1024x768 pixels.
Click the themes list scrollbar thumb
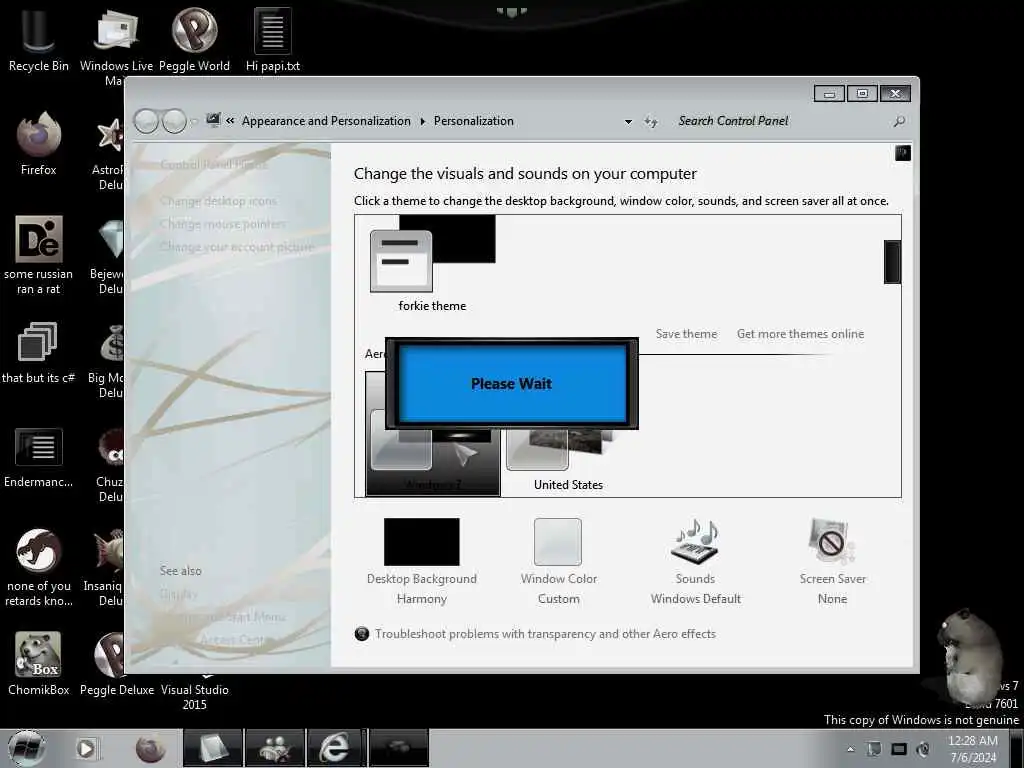tap(892, 262)
